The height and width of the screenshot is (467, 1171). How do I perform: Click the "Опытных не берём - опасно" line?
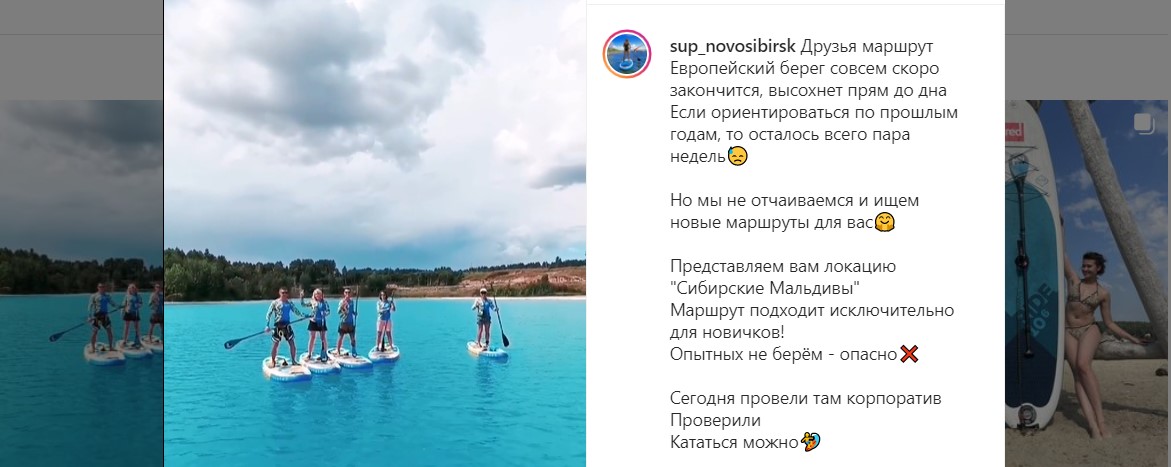pos(783,355)
